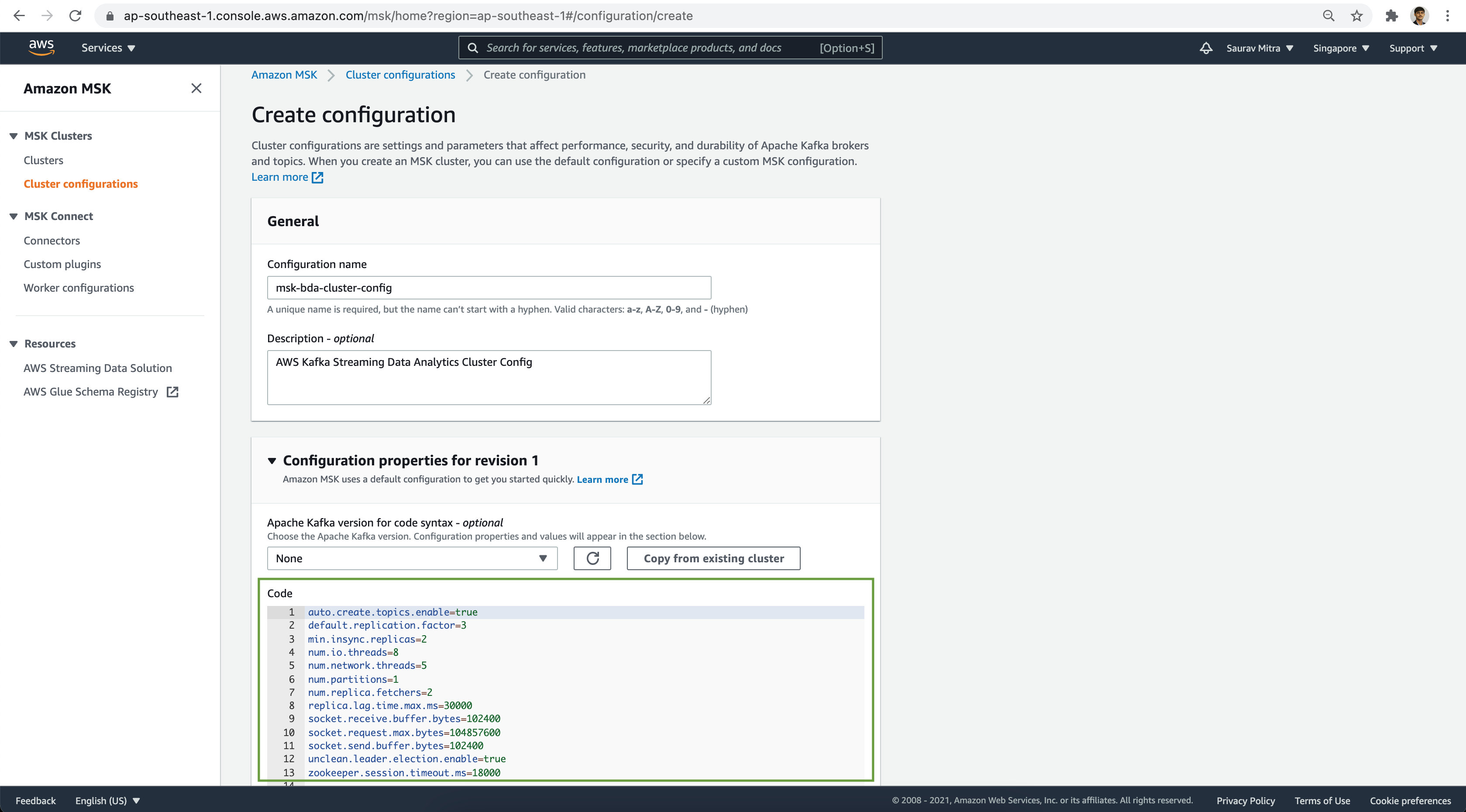Open the Singapore region selector
Viewport: 1466px width, 812px height.
(x=1341, y=48)
